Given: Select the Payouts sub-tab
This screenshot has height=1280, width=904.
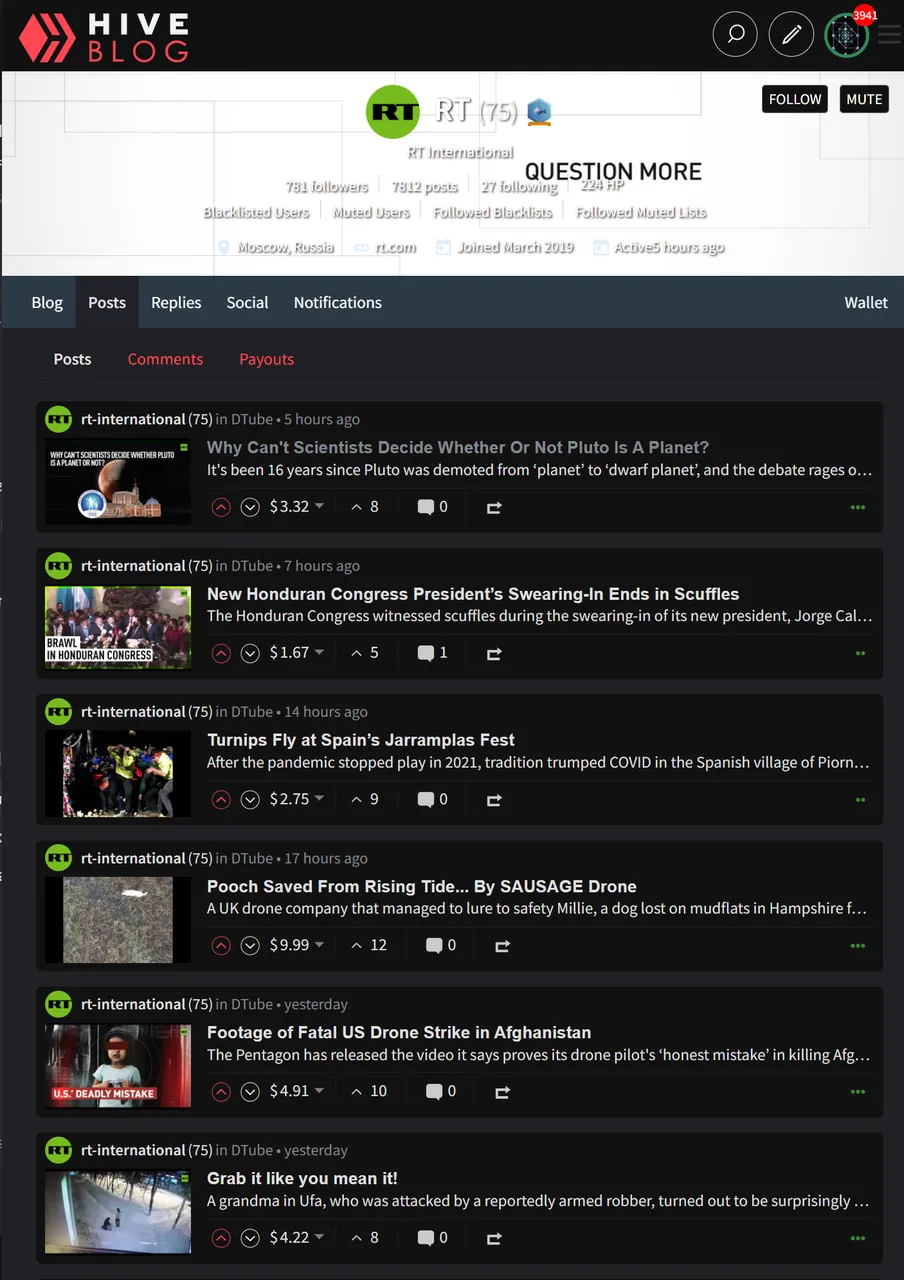Looking at the screenshot, I should [266, 359].
